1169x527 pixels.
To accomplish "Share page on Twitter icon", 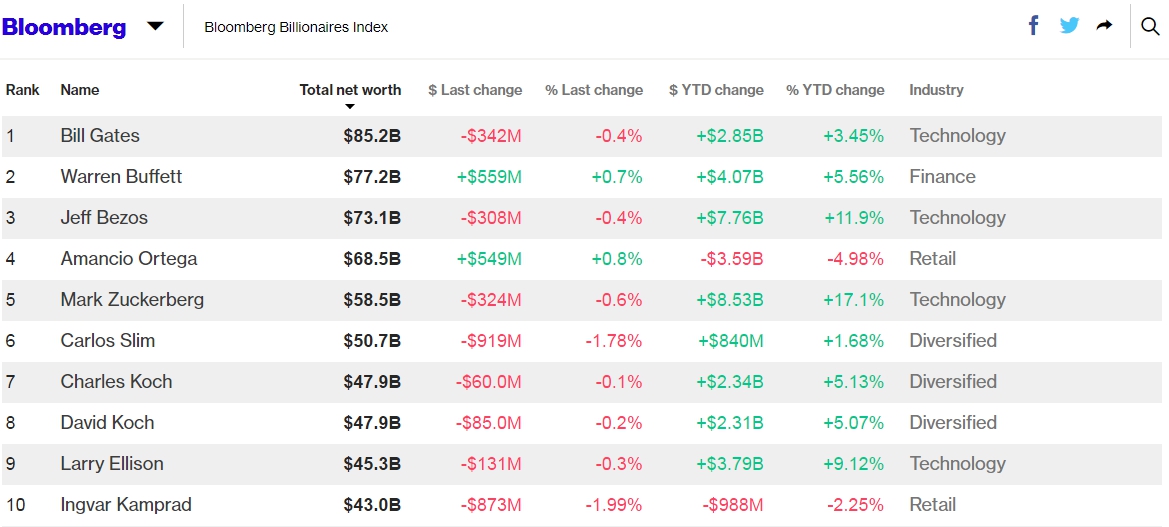I will click(x=1069, y=26).
